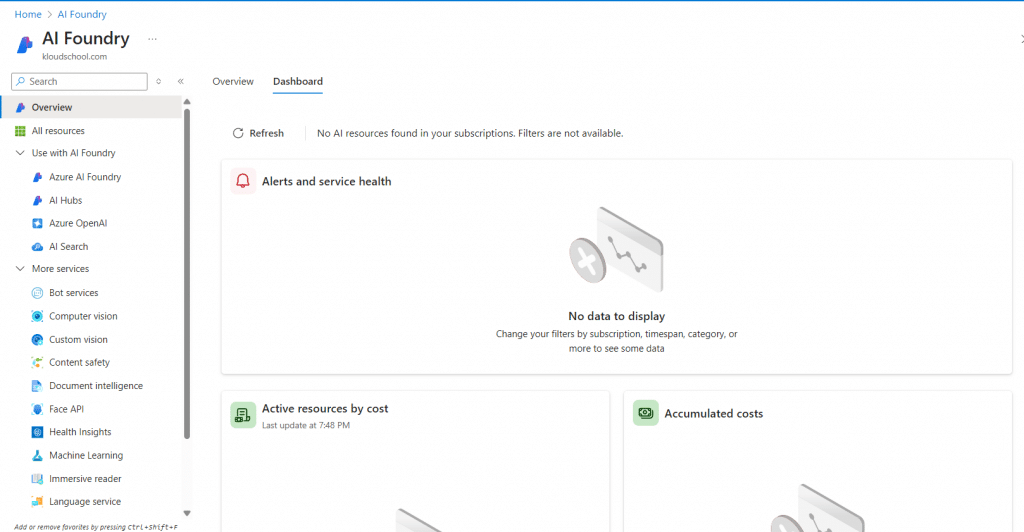Click 'No AI resources found' message
The width and height of the screenshot is (1024, 532).
[470, 133]
